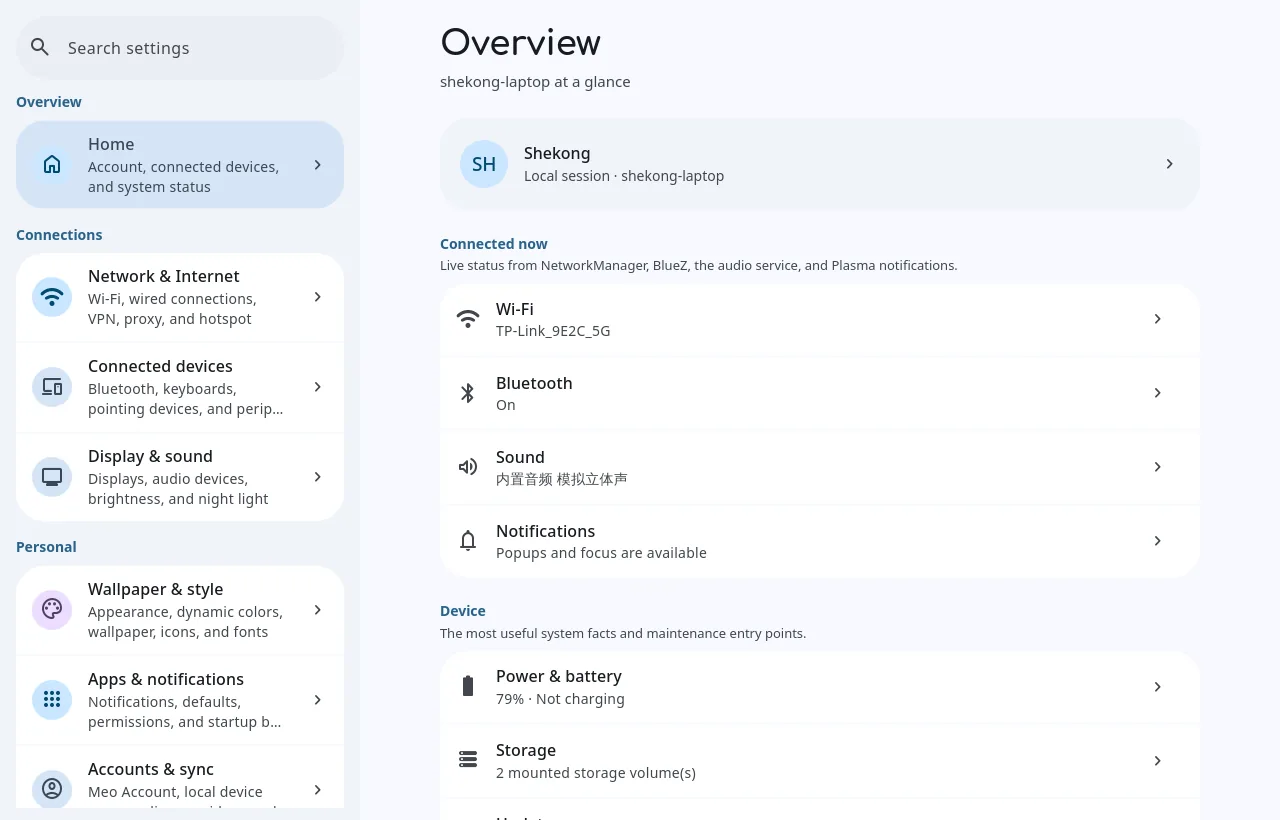Screen dimensions: 1280x820
Task: Go to Connected devices settings
Action: point(180,387)
